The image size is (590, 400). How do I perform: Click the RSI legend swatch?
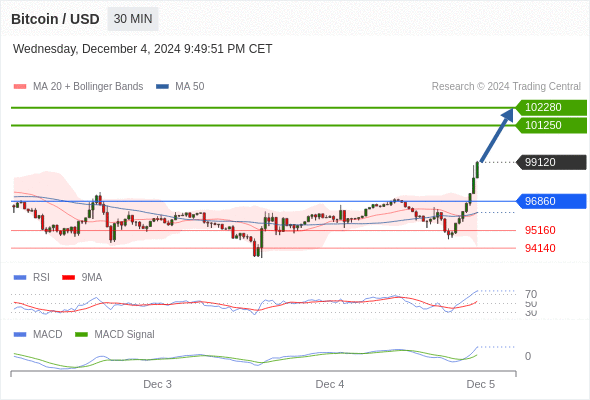(20, 278)
